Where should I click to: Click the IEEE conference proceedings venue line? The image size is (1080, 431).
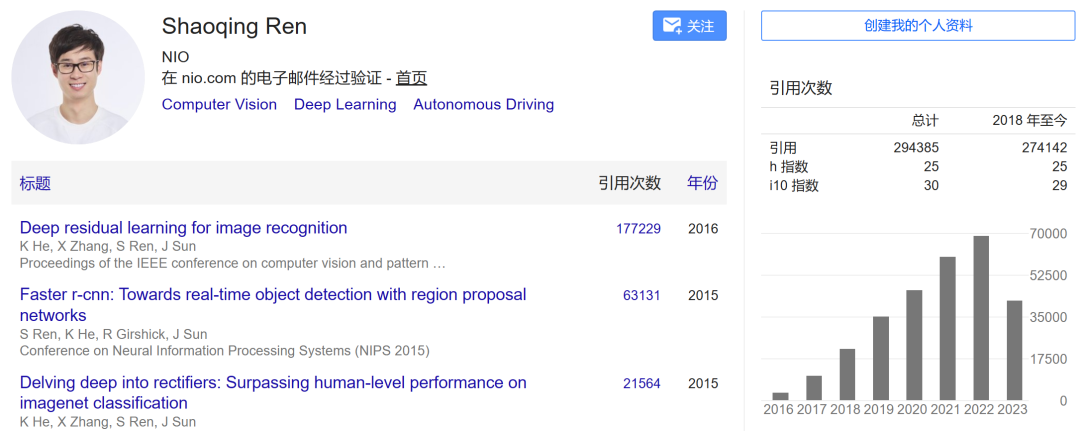233,263
